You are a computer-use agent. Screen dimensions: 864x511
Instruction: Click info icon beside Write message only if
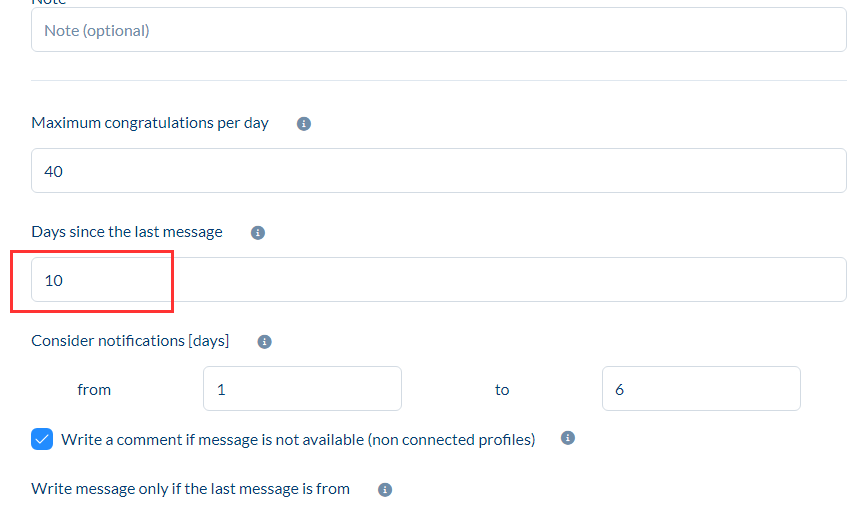tap(385, 490)
